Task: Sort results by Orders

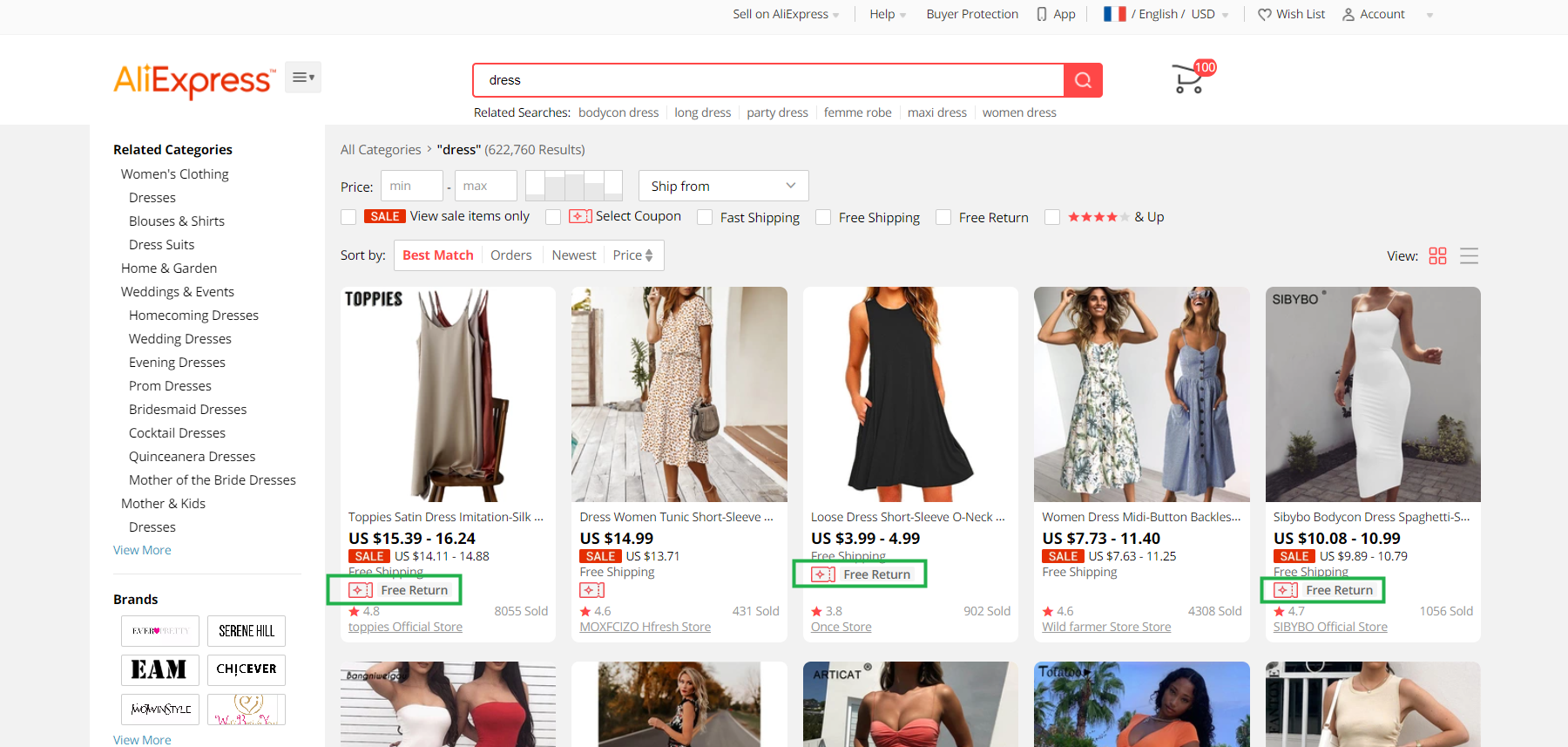Action: 511,255
